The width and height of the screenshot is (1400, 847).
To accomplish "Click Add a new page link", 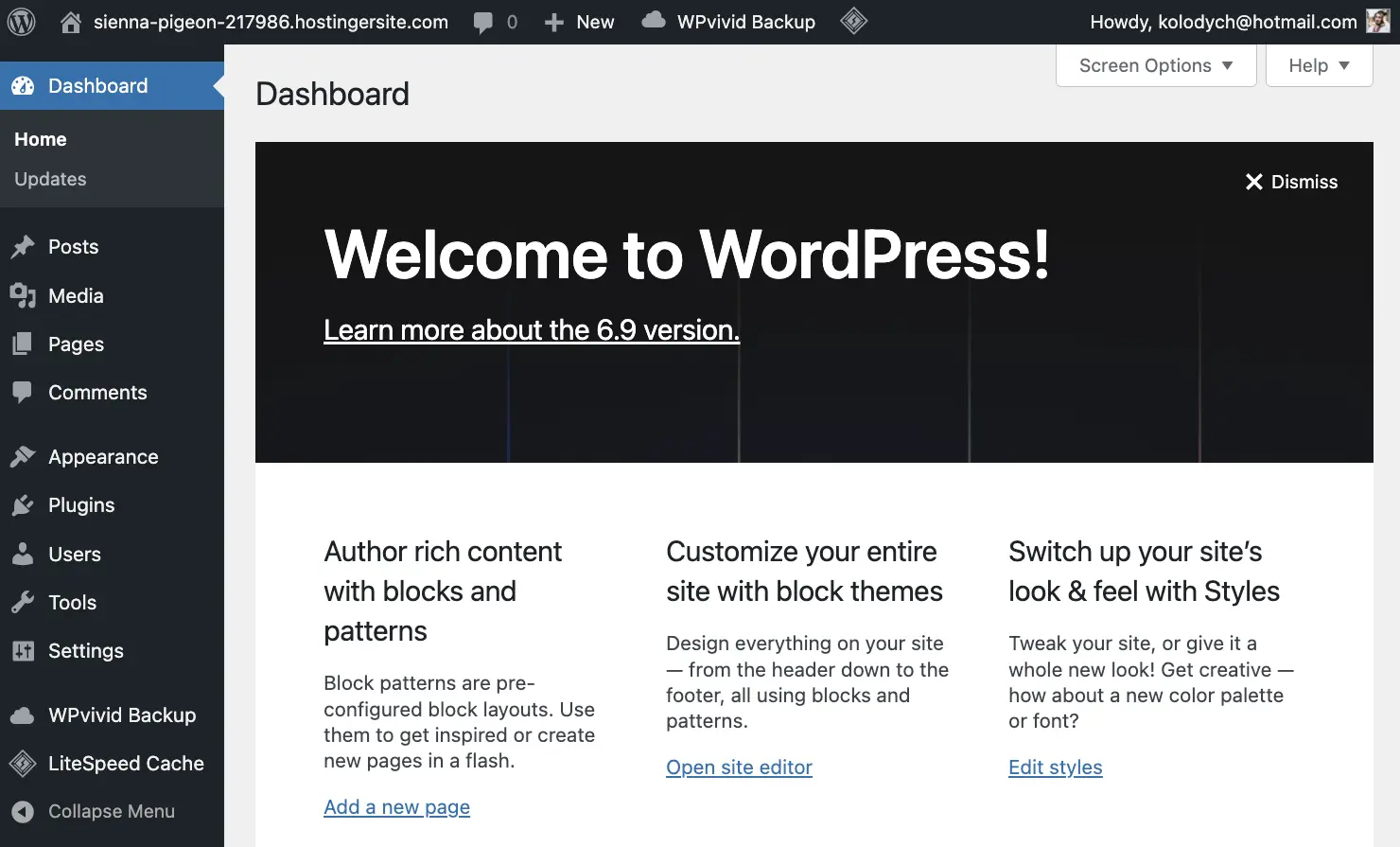I will click(396, 806).
